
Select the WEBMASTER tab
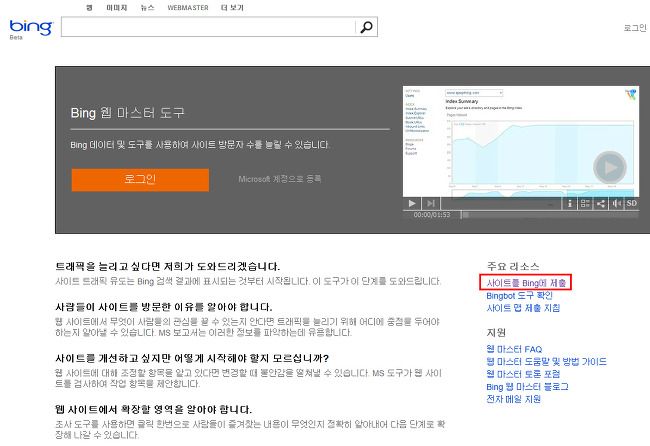click(188, 7)
